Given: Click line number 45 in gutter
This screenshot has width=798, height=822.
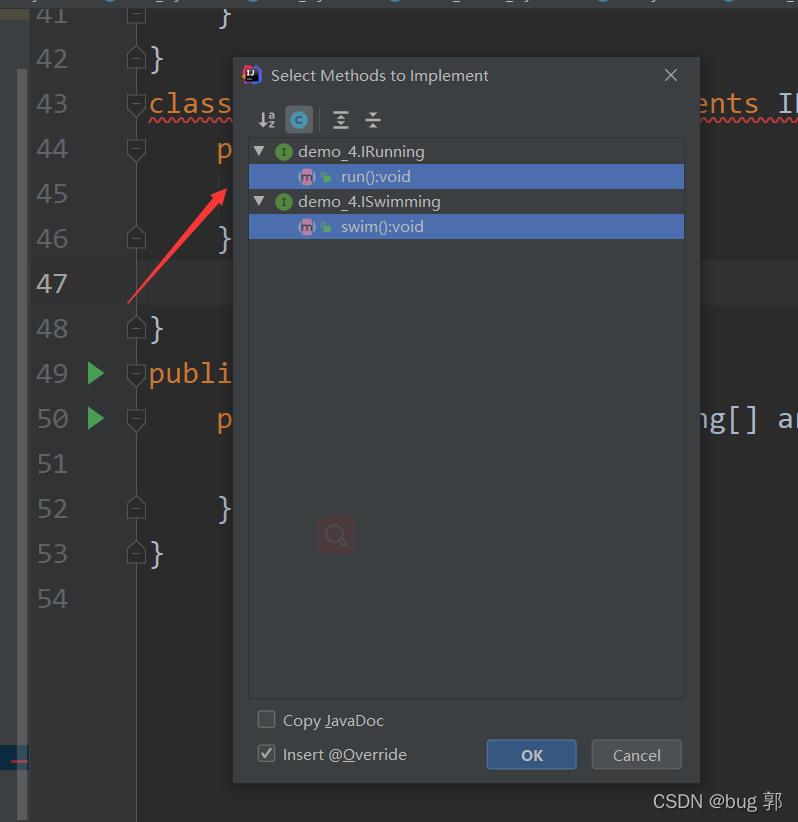Looking at the screenshot, I should [52, 193].
